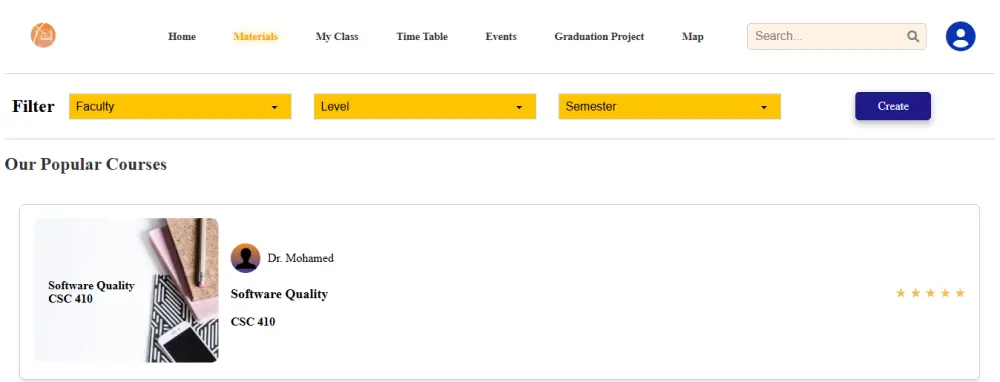Click Dr. Mohamed's avatar picture
Screen dimensions: 1000x382
(246, 258)
